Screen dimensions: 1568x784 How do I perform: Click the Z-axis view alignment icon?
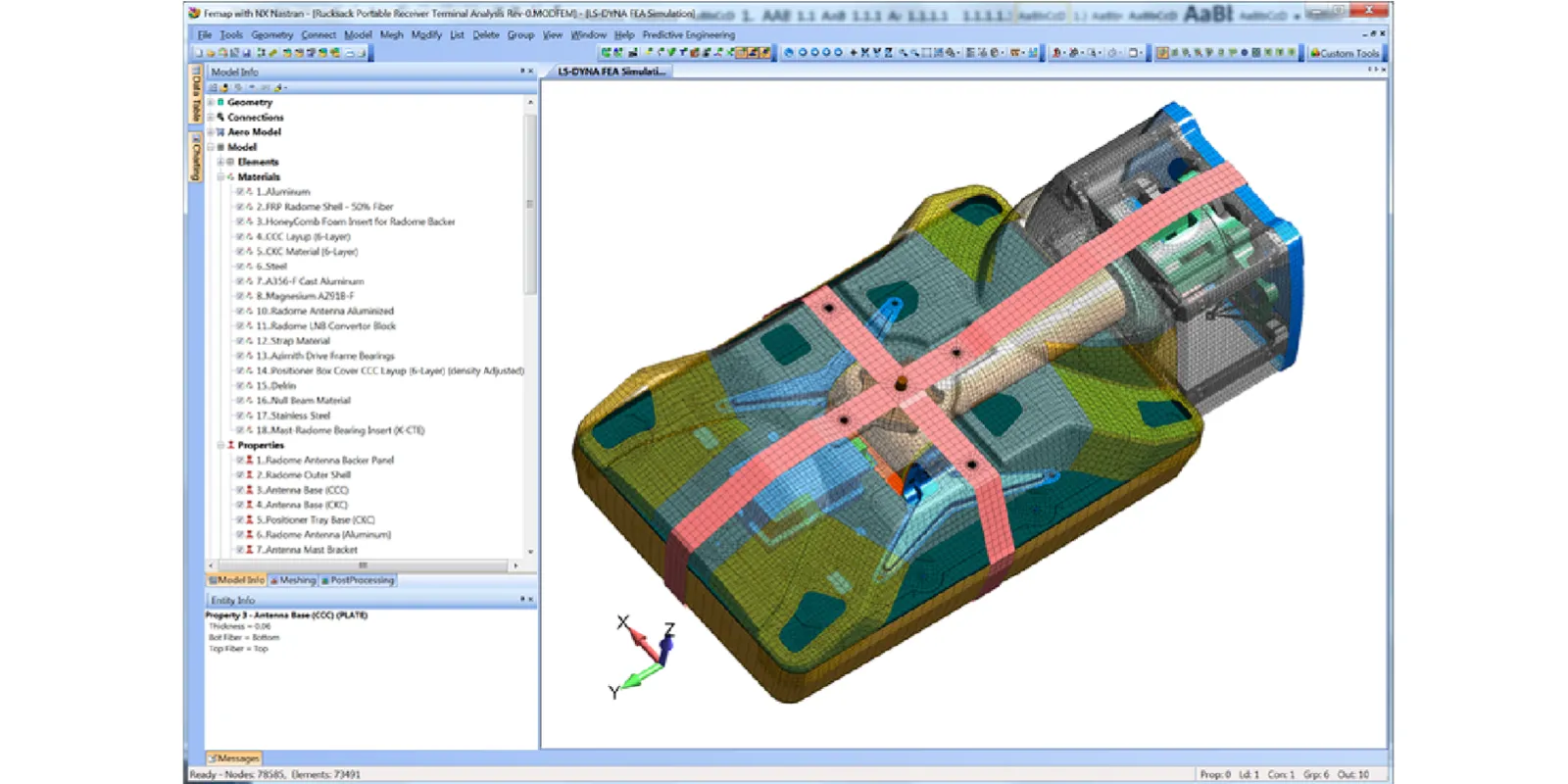(x=888, y=53)
